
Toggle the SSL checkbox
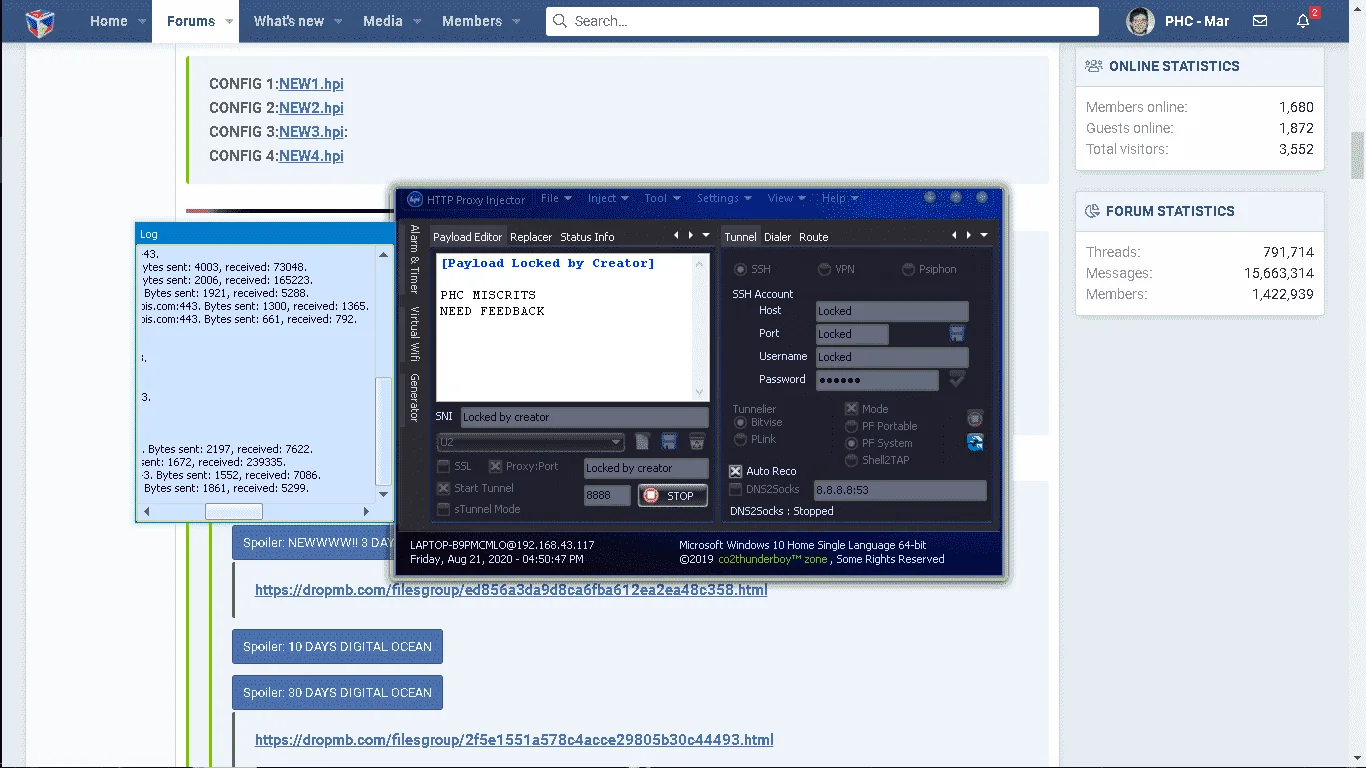pos(443,466)
